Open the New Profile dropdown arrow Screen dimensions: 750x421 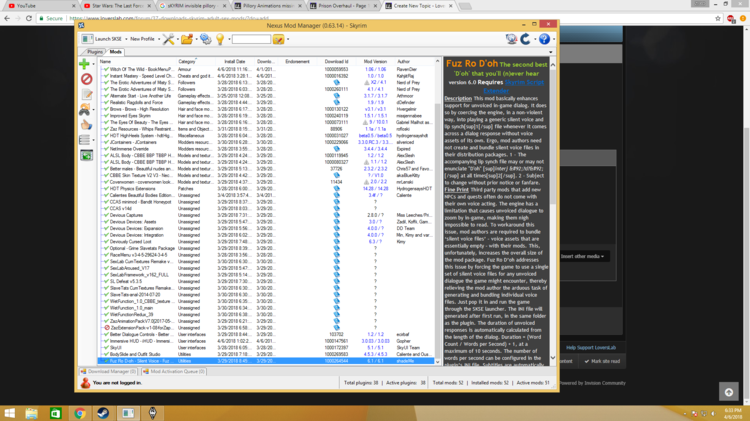[159, 39]
